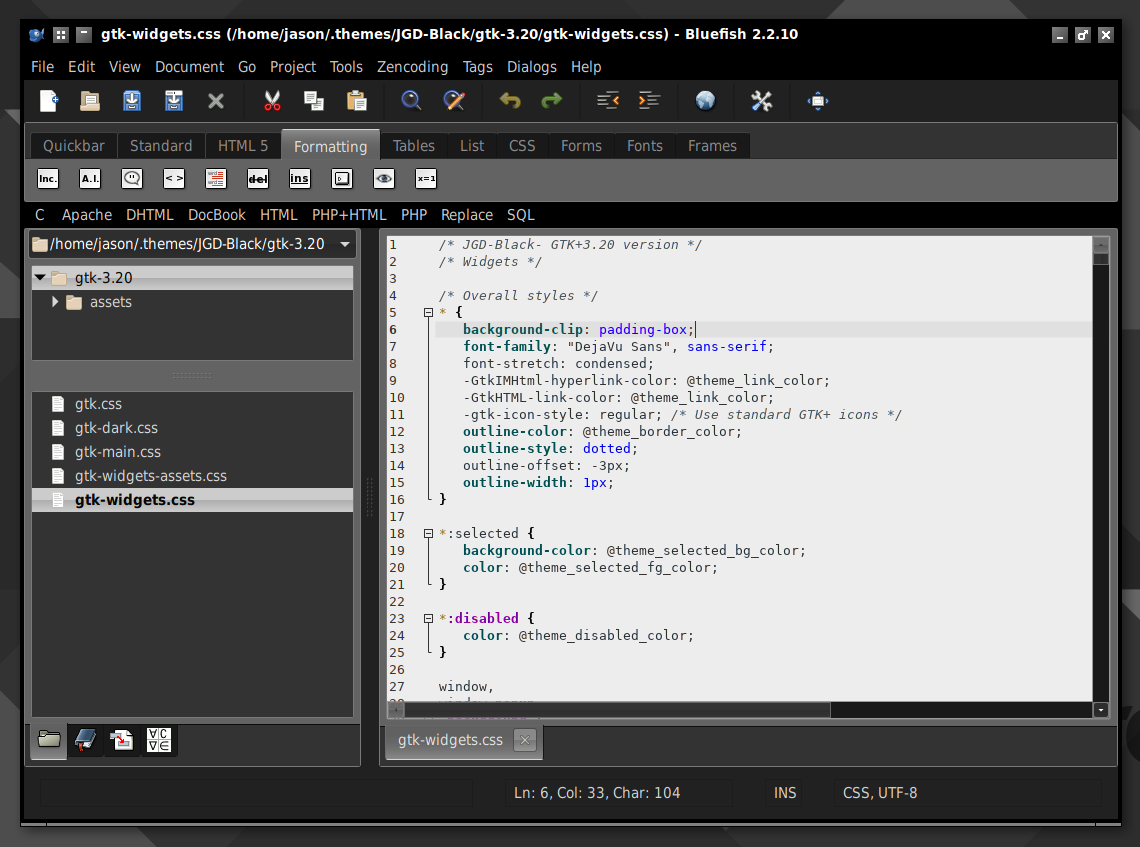
Task: Expand the assets folder
Action: click(x=55, y=302)
